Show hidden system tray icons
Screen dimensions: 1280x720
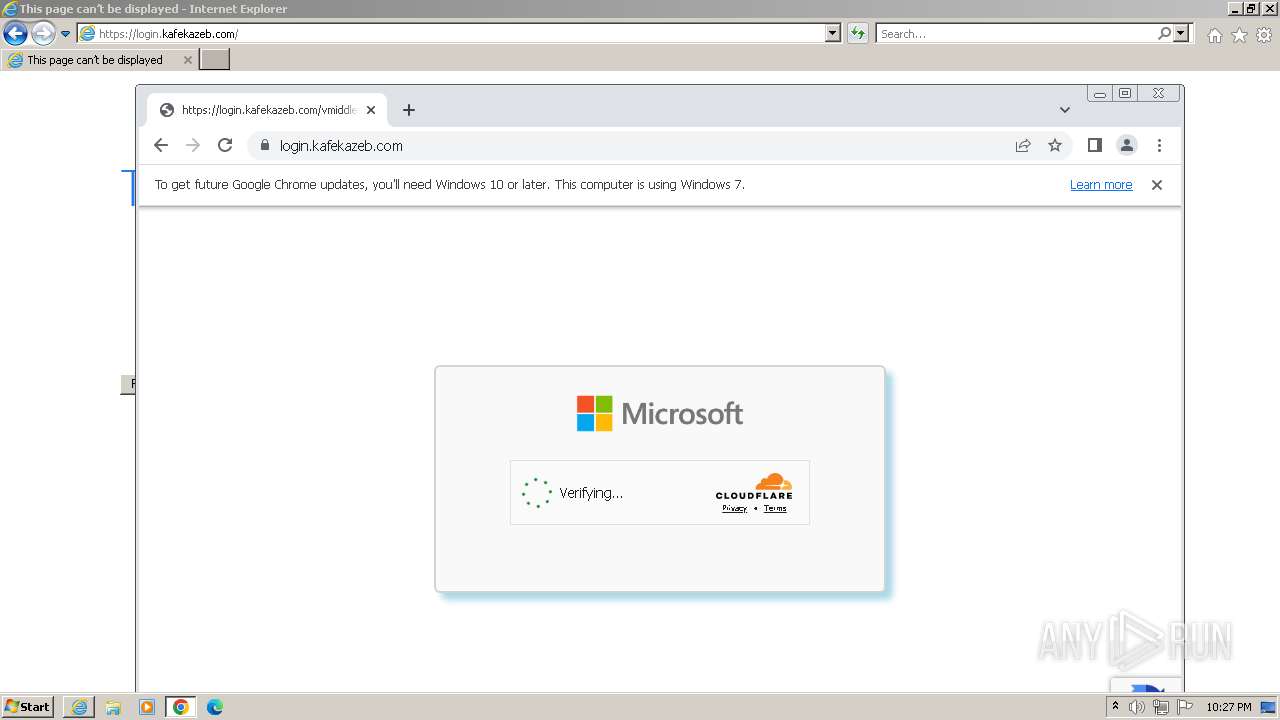point(1115,707)
